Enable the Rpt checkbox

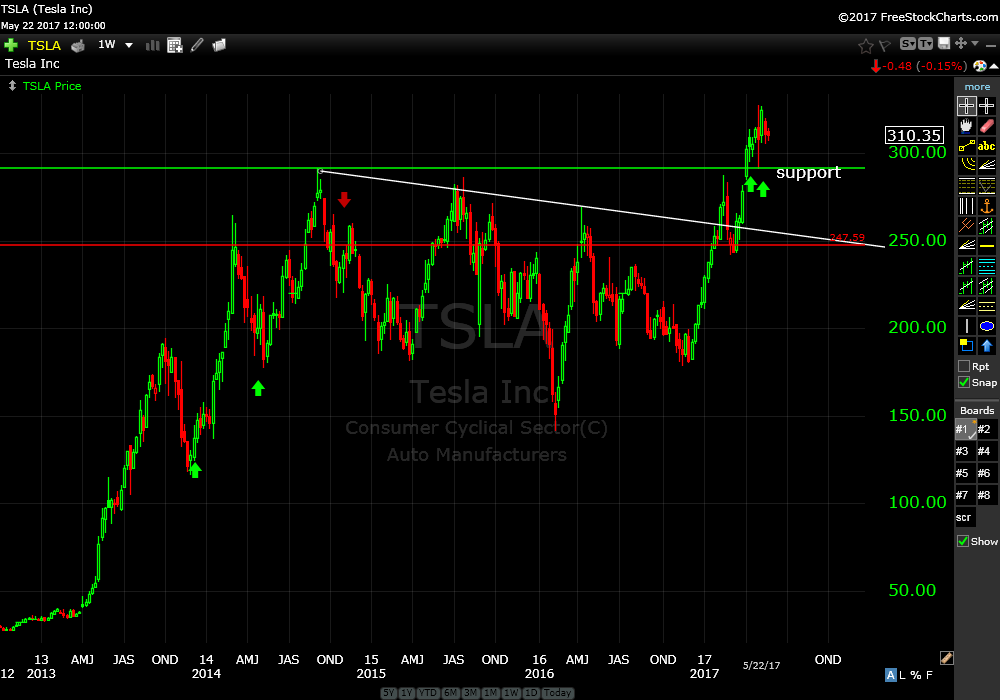point(964,366)
